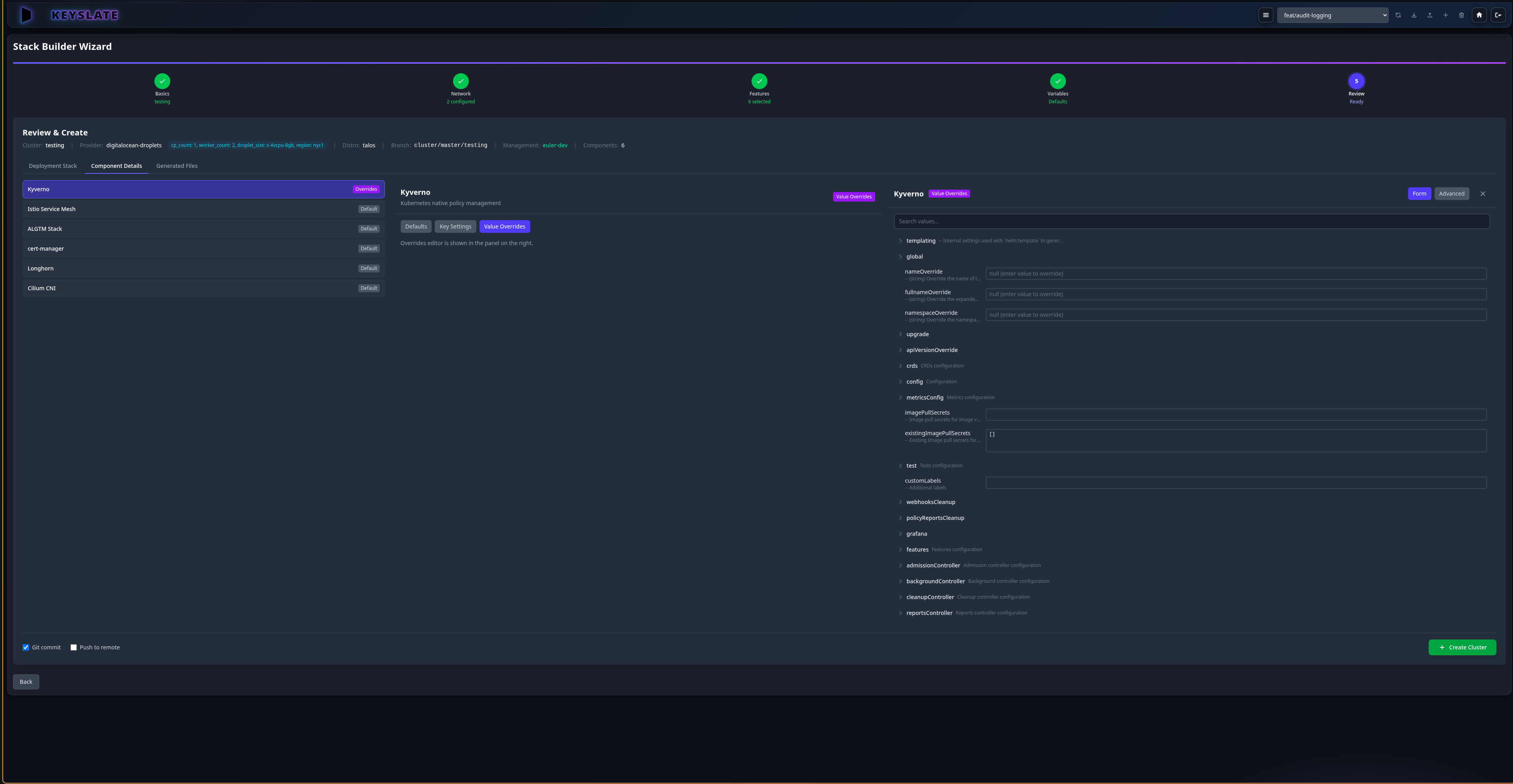The height and width of the screenshot is (784, 1513).
Task: Open the hamburger menu in header
Action: 1266,15
